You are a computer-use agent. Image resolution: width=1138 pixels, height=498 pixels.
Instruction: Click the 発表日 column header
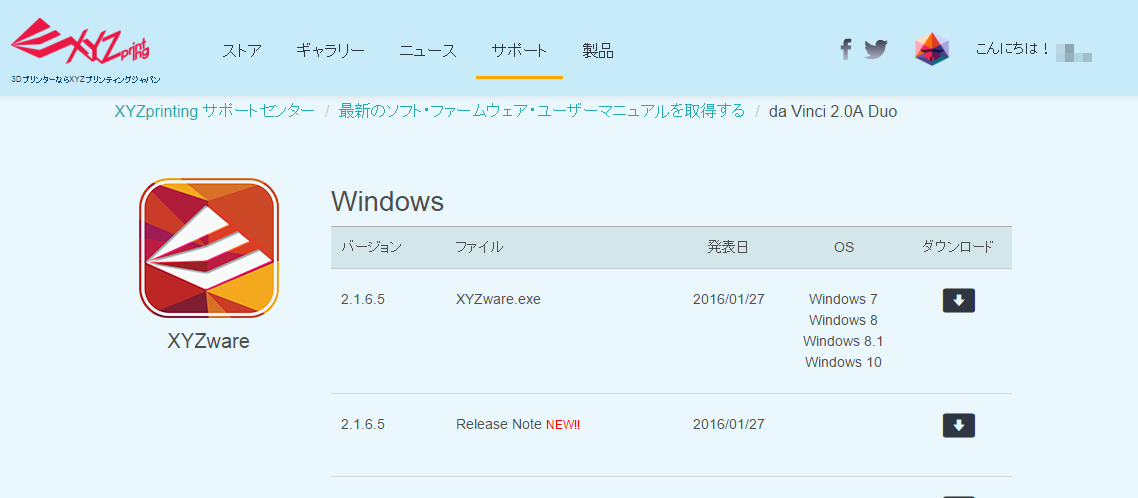click(x=728, y=247)
